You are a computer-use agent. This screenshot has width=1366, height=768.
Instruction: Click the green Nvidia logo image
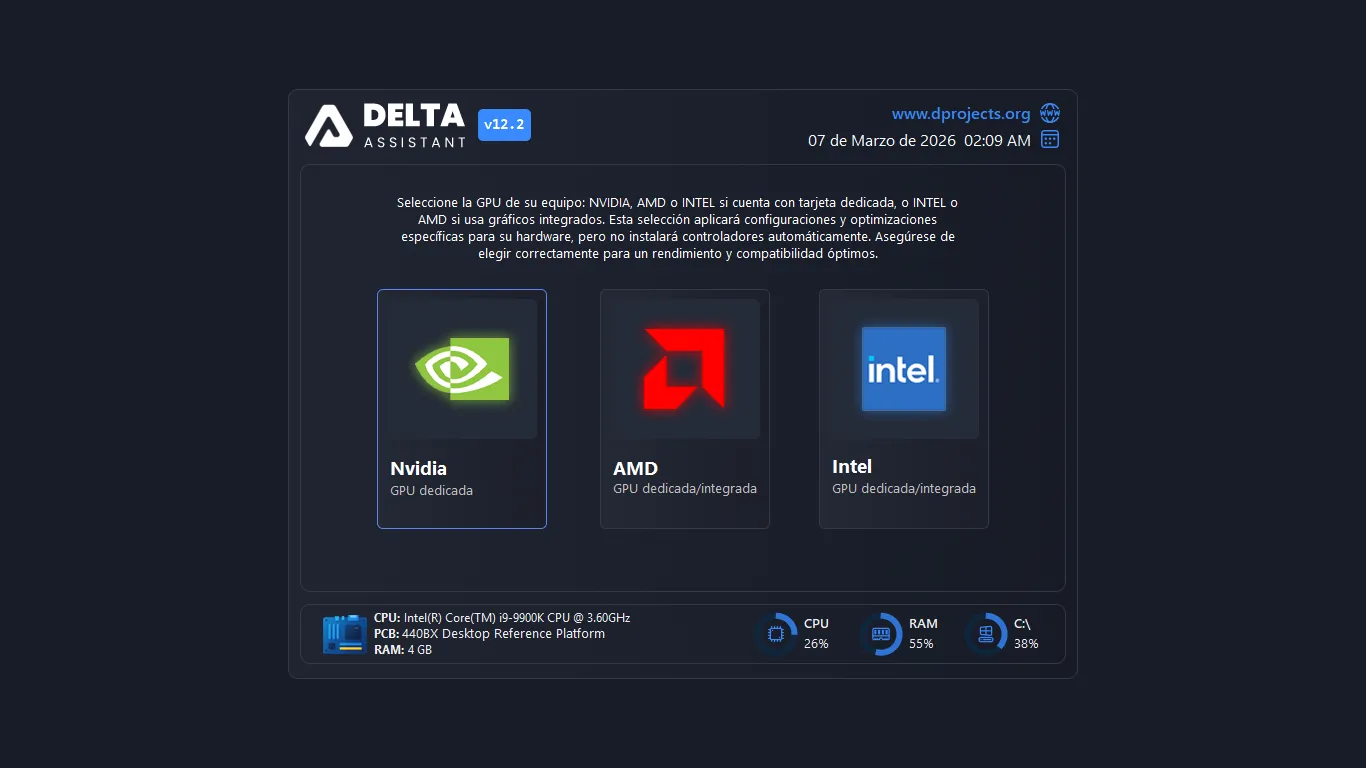tap(462, 369)
